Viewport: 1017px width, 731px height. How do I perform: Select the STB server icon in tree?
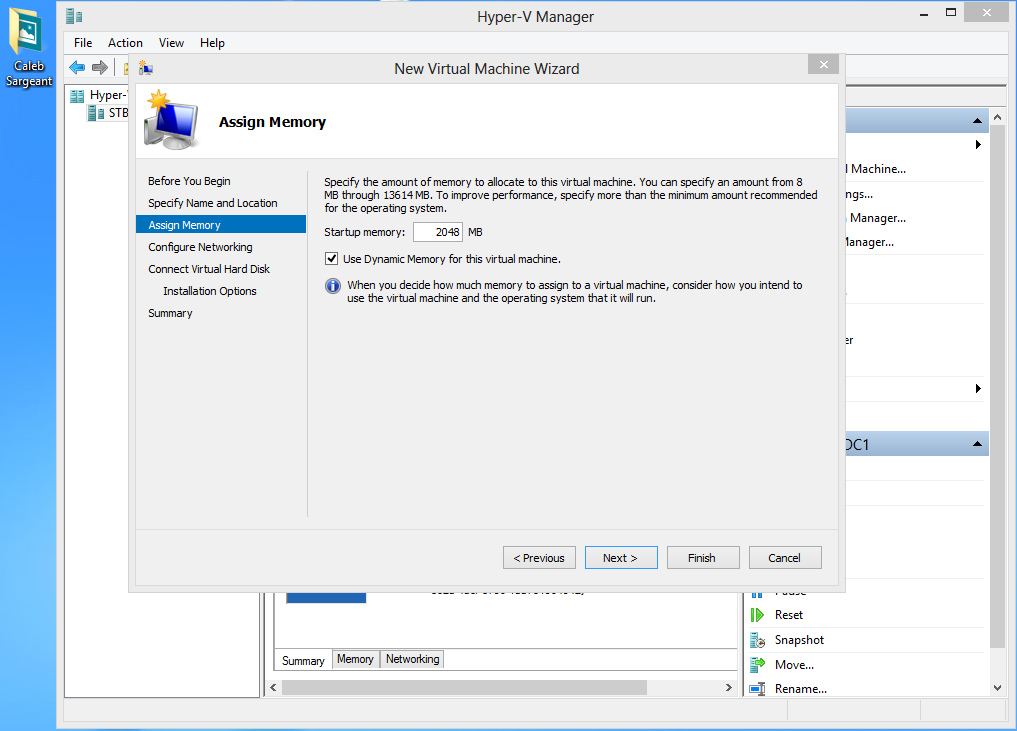coord(96,113)
